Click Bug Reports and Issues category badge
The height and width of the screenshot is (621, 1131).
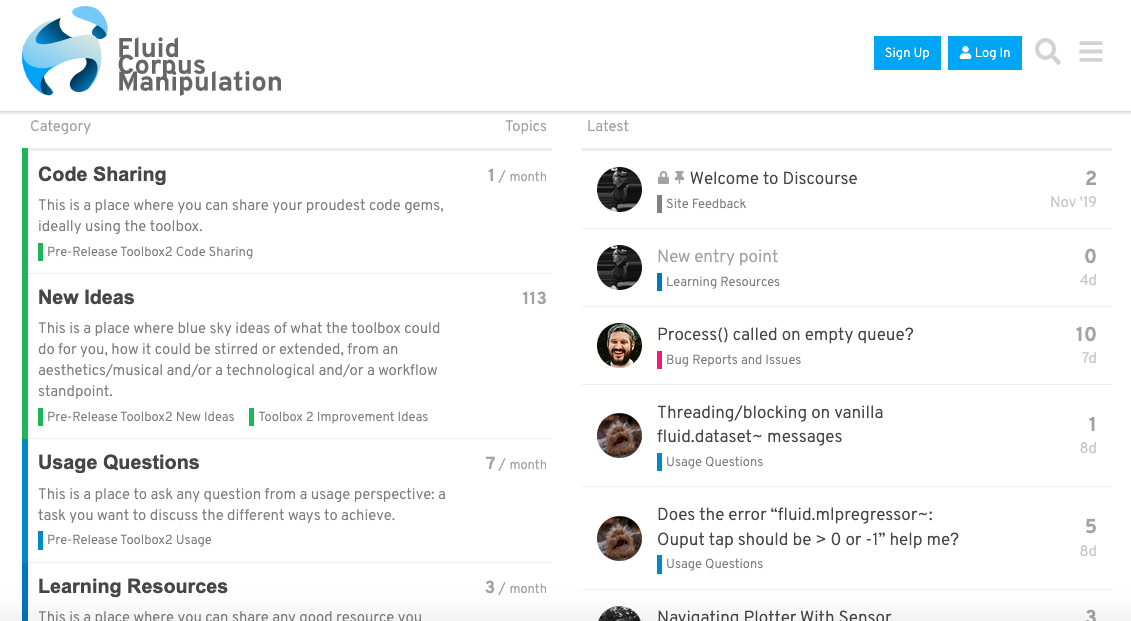(x=729, y=360)
